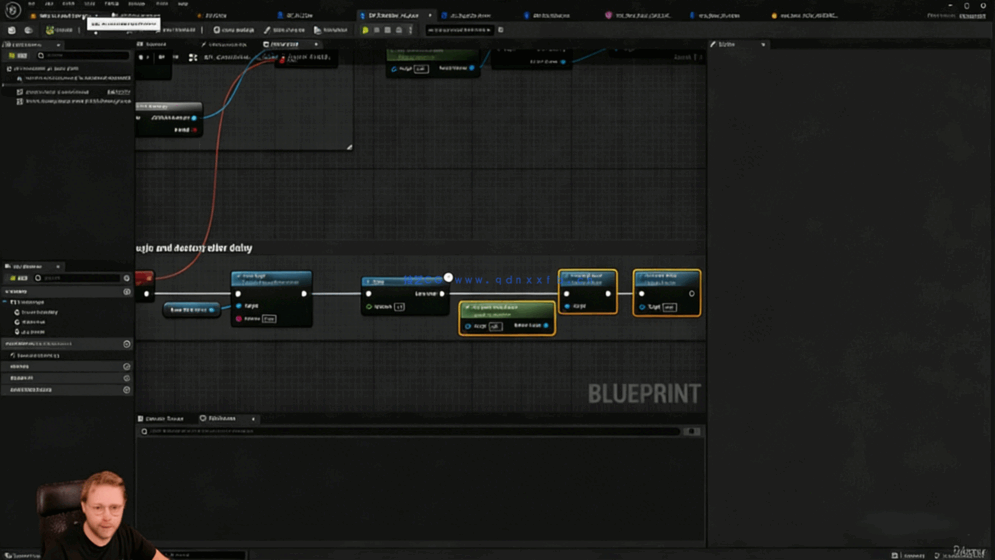995x560 pixels.
Task: Focus the Components panel search field
Action: 82,56
